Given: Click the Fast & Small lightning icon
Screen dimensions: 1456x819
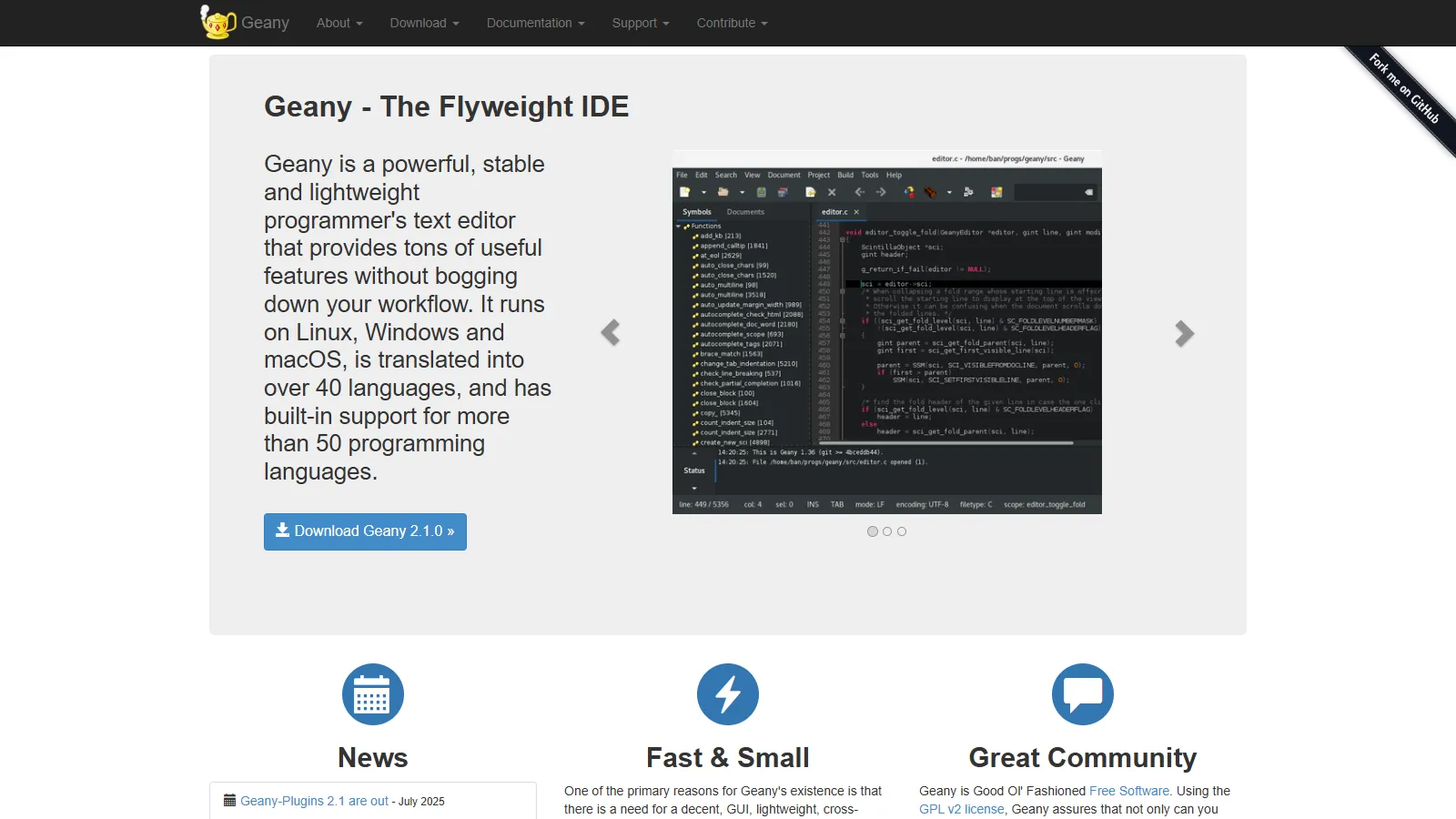Looking at the screenshot, I should point(728,694).
